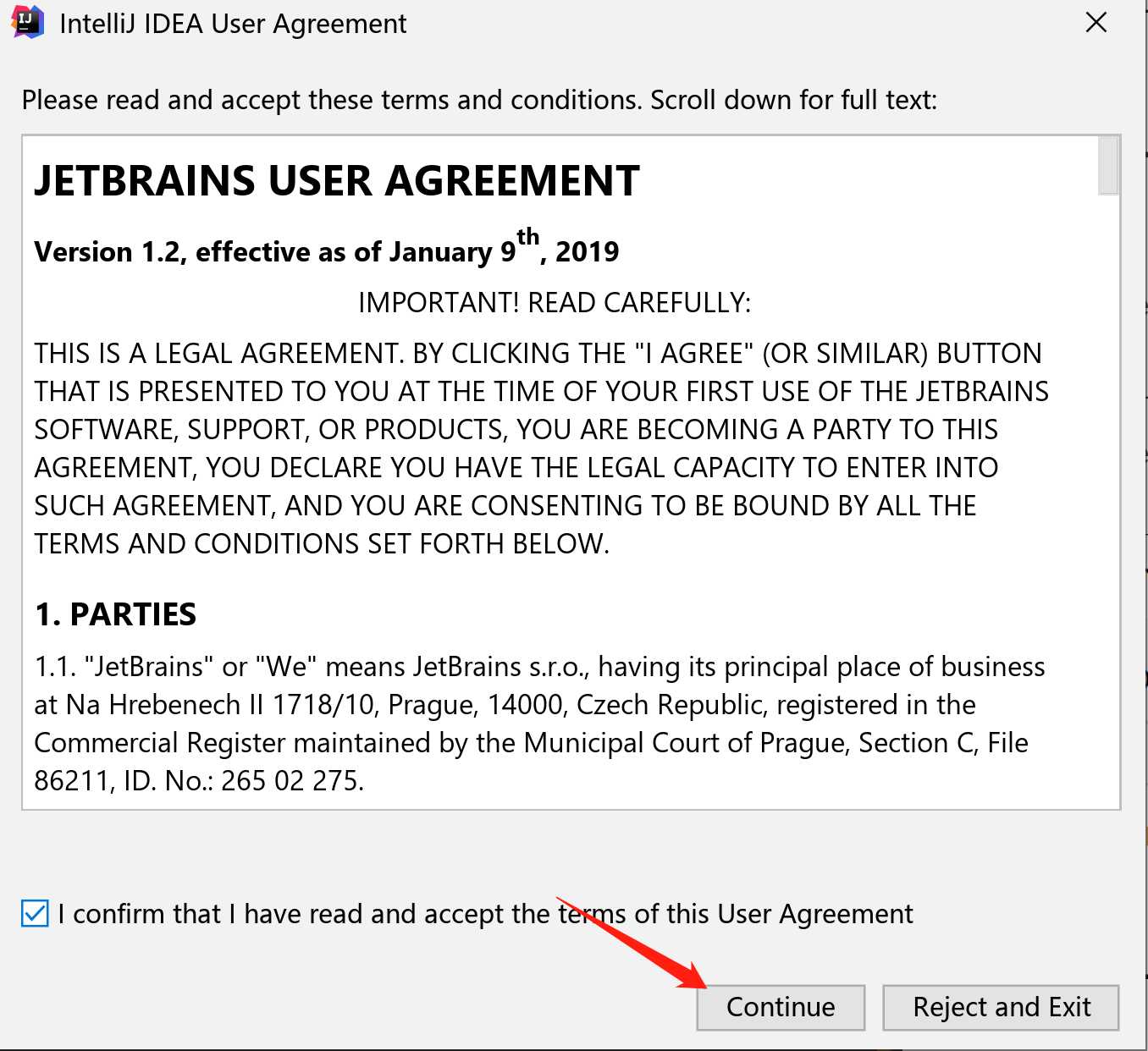Click the Version 1.2 effective date line

327,249
